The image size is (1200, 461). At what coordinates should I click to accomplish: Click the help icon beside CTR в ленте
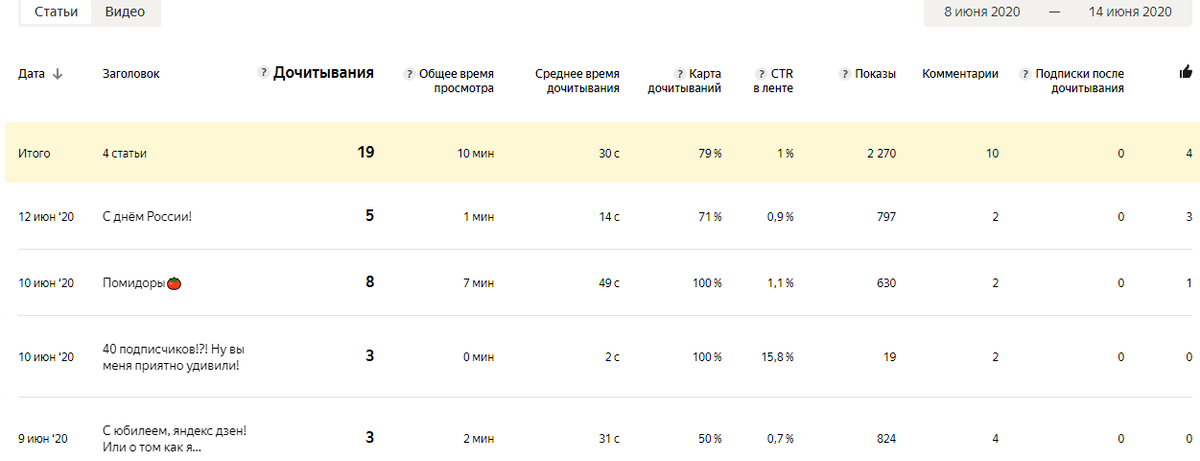(762, 74)
